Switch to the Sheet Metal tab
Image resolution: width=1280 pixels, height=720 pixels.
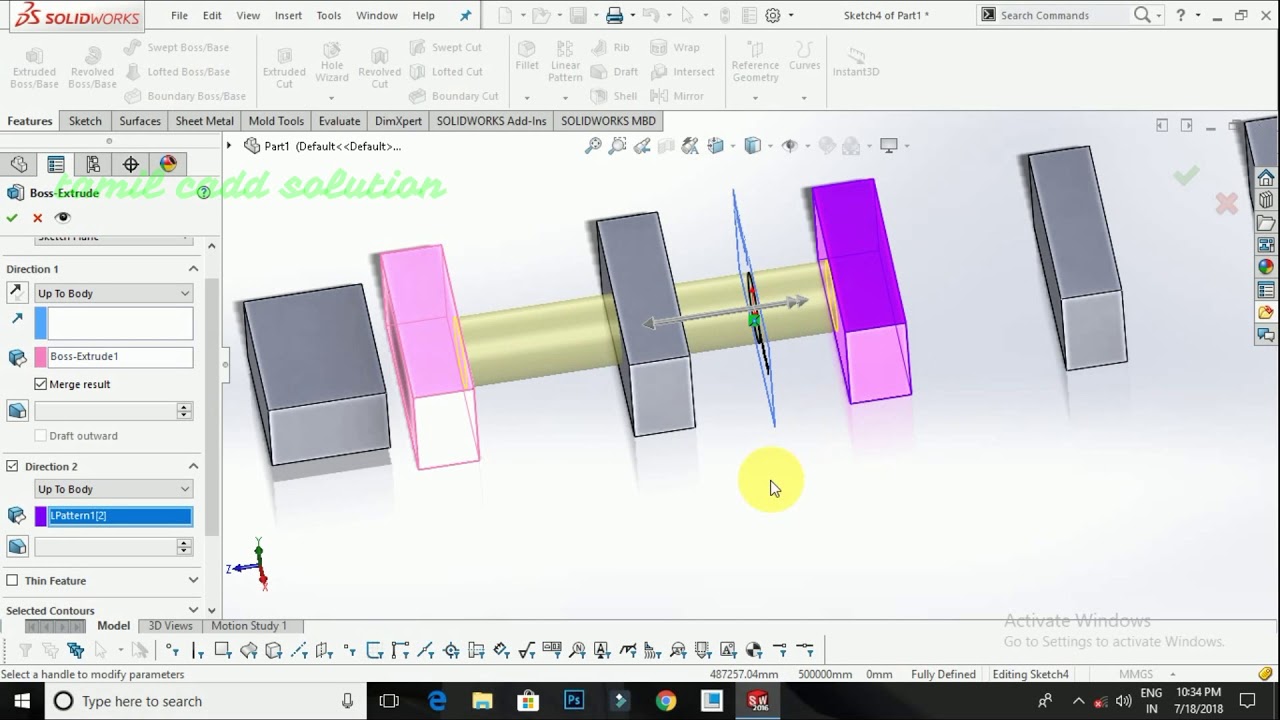[204, 121]
